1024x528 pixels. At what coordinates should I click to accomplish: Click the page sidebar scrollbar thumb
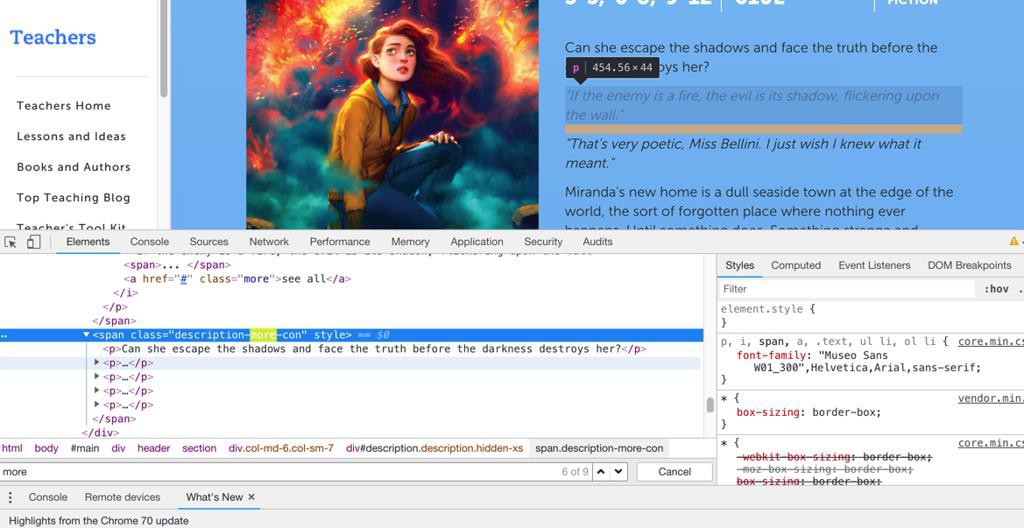click(163, 48)
